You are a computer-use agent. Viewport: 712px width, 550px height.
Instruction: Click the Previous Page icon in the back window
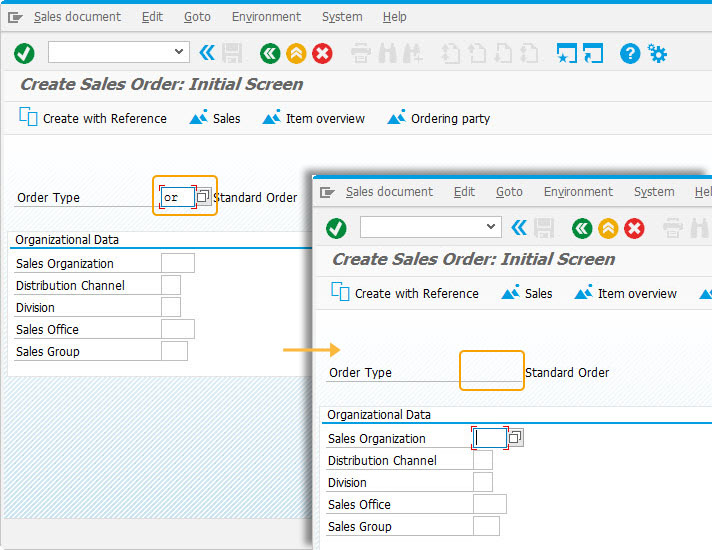coord(477,53)
